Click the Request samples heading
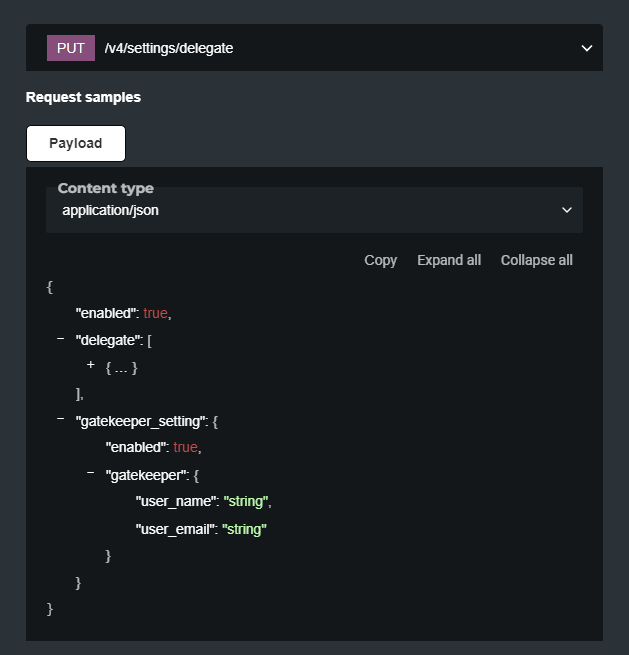 (x=83, y=97)
